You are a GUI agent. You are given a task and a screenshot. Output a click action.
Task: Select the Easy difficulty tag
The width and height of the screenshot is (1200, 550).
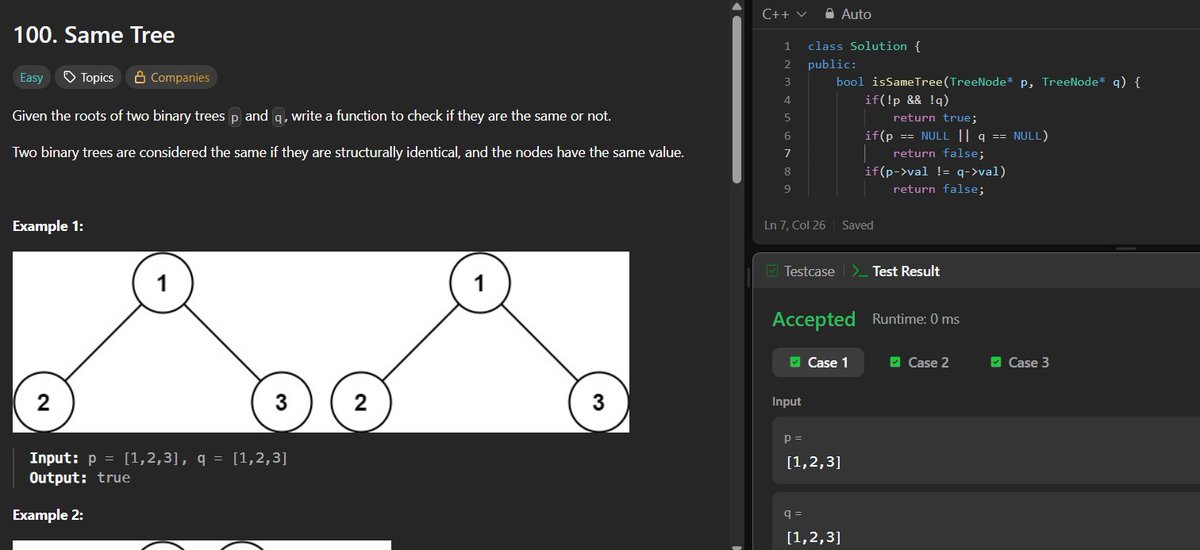[x=31, y=77]
